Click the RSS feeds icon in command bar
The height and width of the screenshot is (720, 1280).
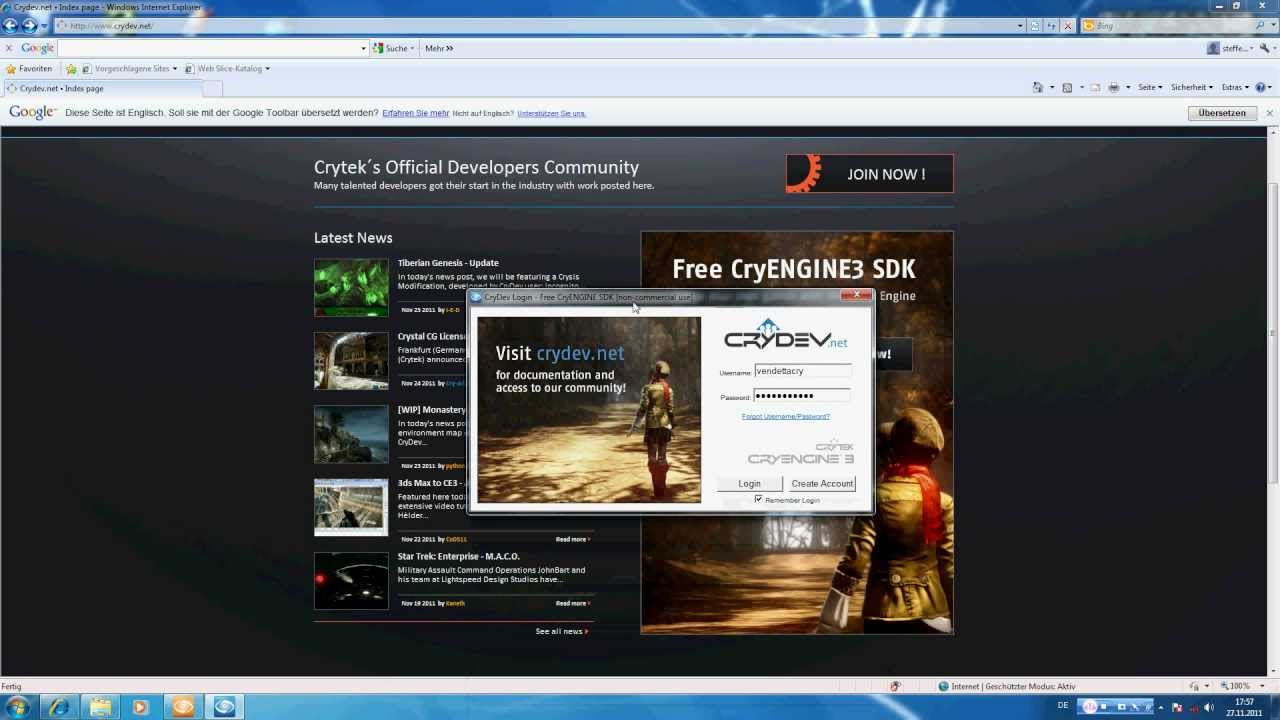[1067, 87]
